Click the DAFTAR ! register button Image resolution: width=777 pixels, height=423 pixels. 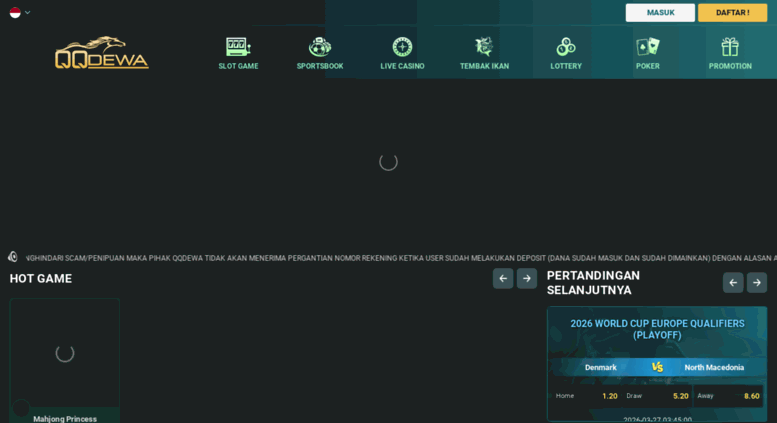click(732, 12)
